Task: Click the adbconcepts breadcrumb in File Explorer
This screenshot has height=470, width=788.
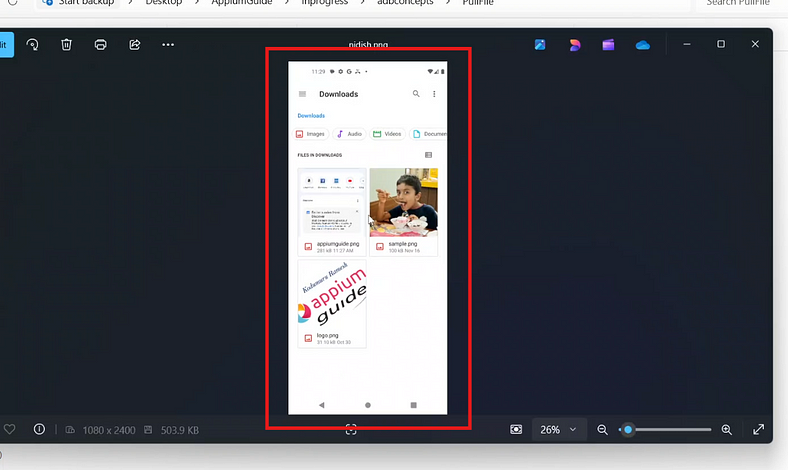Action: pos(405,3)
